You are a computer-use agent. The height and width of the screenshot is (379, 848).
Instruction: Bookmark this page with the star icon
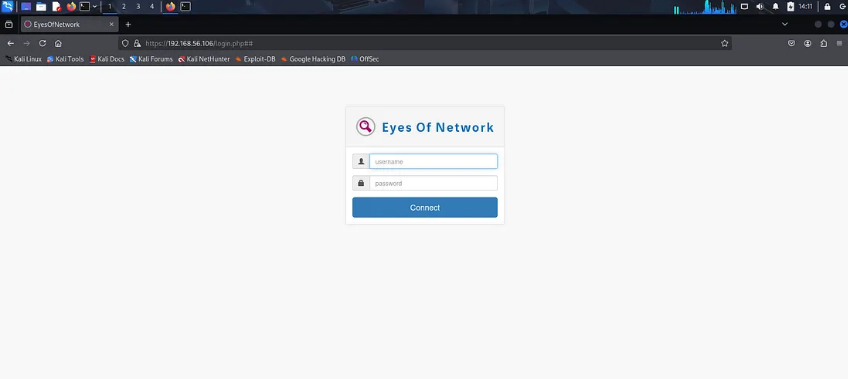725,43
